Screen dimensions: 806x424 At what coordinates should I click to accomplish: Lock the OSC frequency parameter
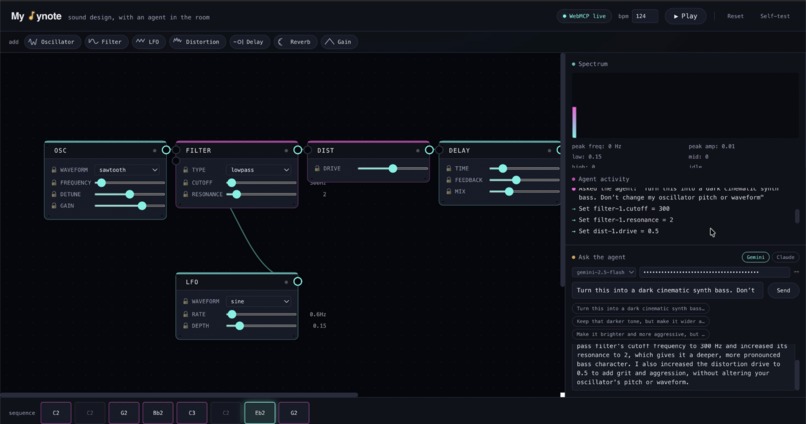click(x=54, y=182)
